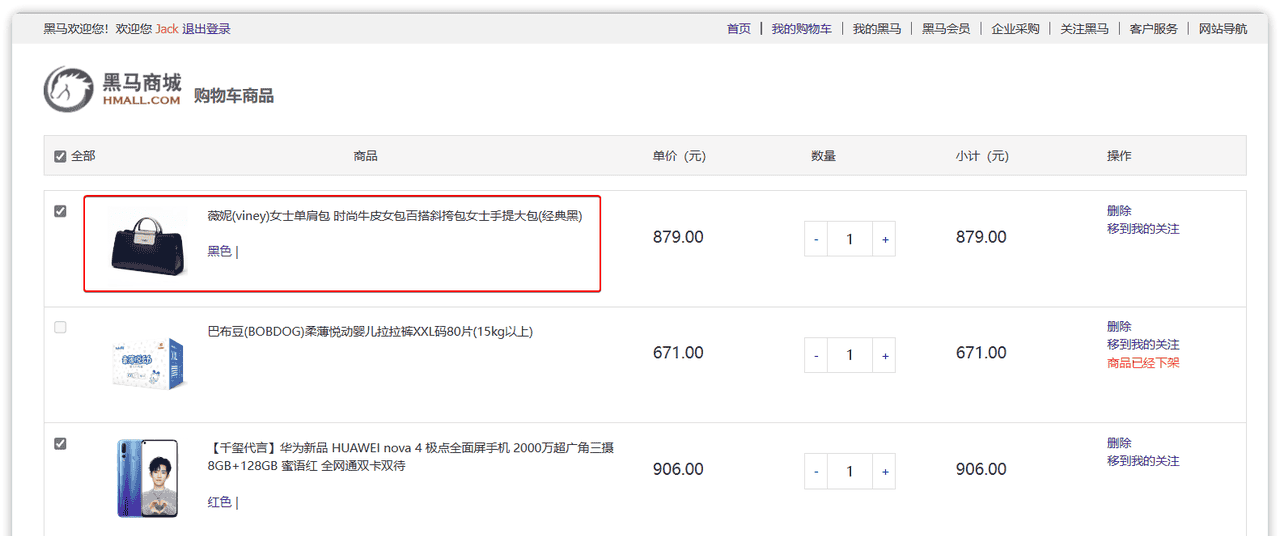Click the 退出登录 logout link
Viewport: 1280px width, 536px height.
[206, 29]
